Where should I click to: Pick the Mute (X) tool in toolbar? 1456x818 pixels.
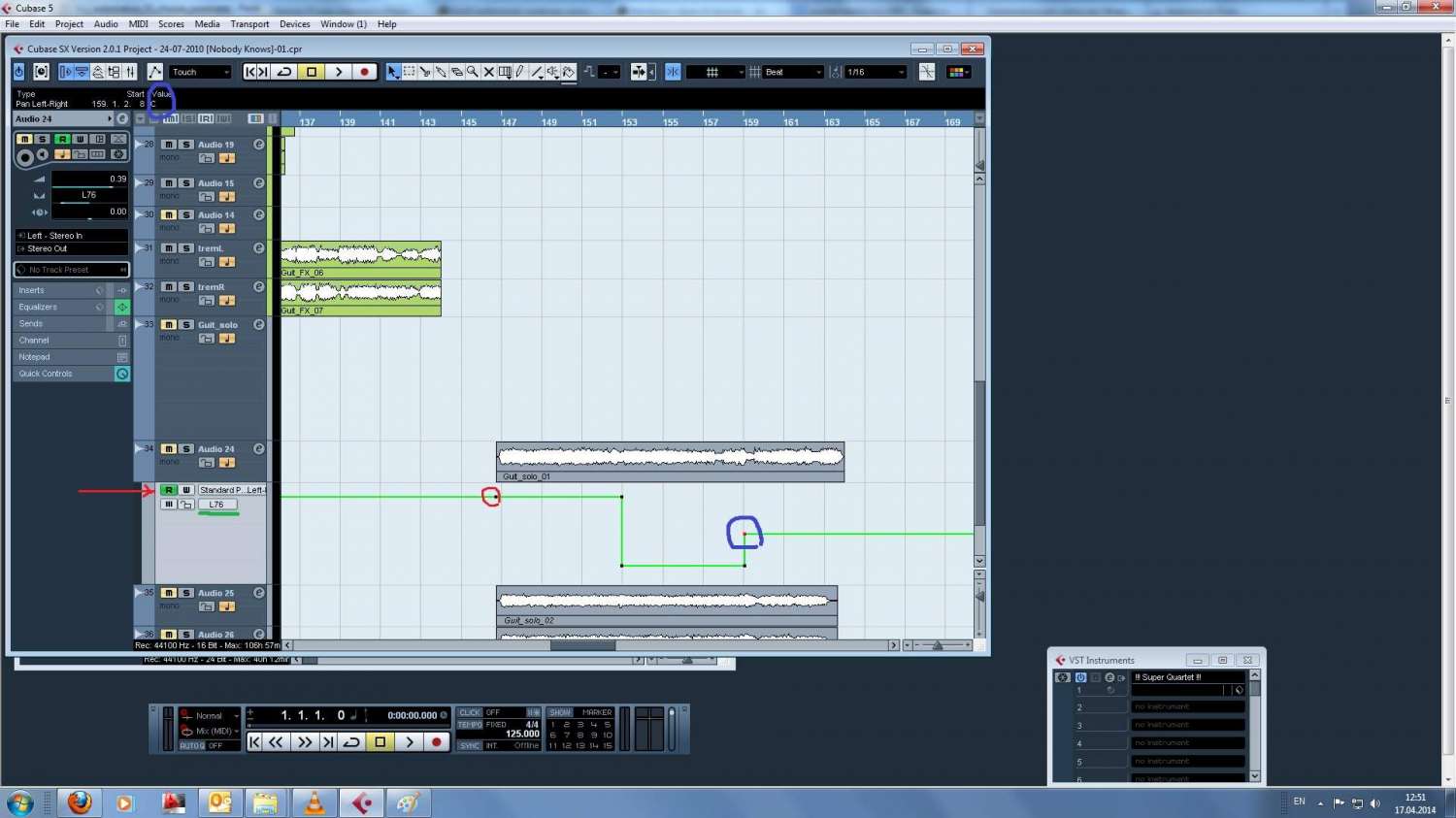click(489, 72)
